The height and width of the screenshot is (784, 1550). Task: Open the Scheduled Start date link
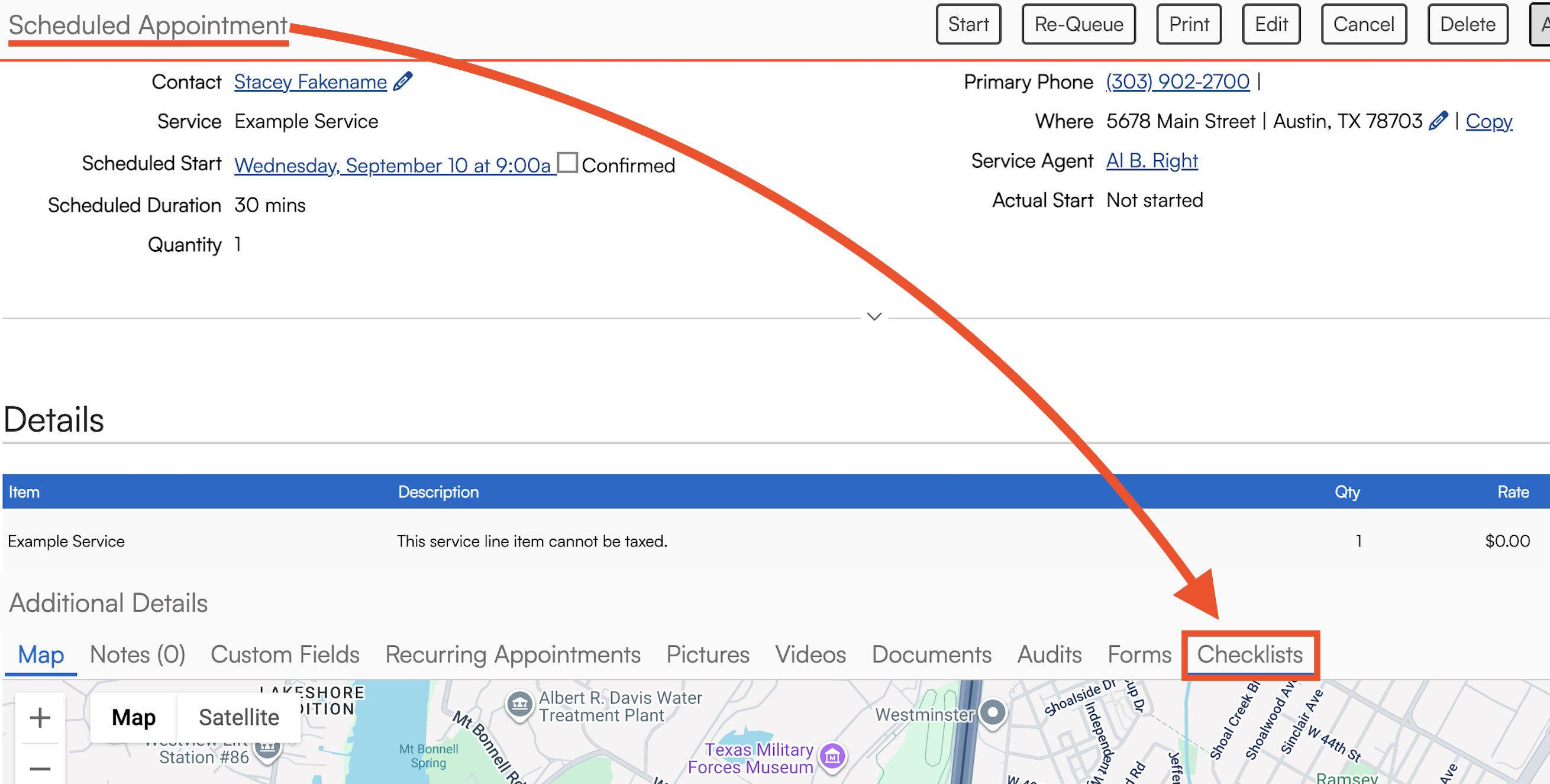(392, 165)
